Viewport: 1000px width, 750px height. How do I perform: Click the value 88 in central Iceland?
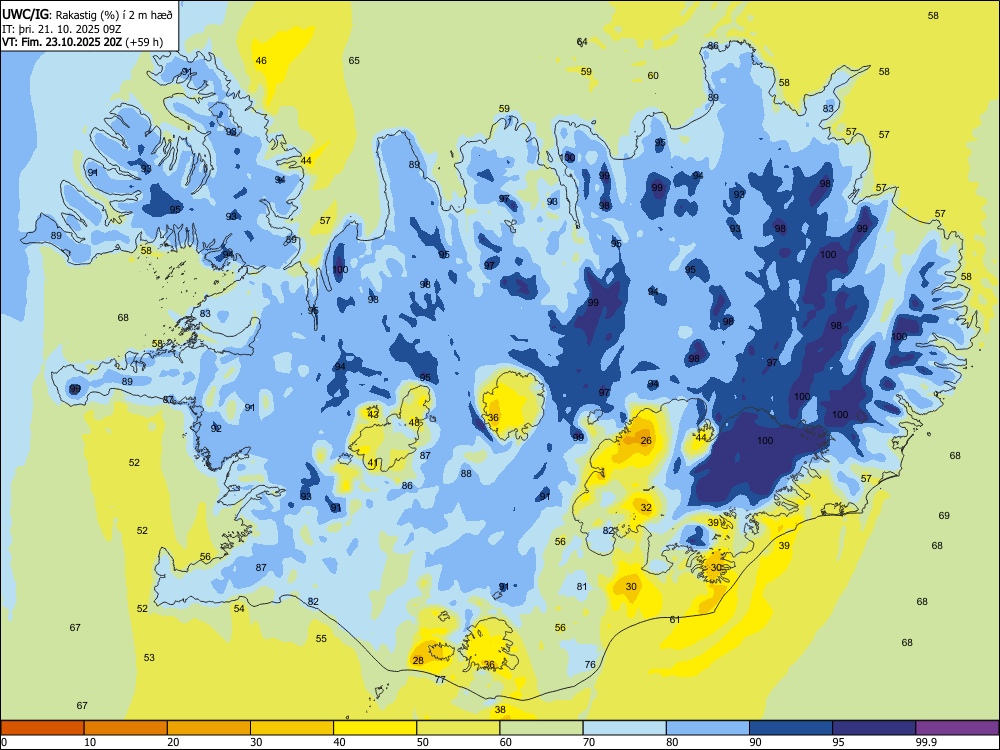coord(466,473)
